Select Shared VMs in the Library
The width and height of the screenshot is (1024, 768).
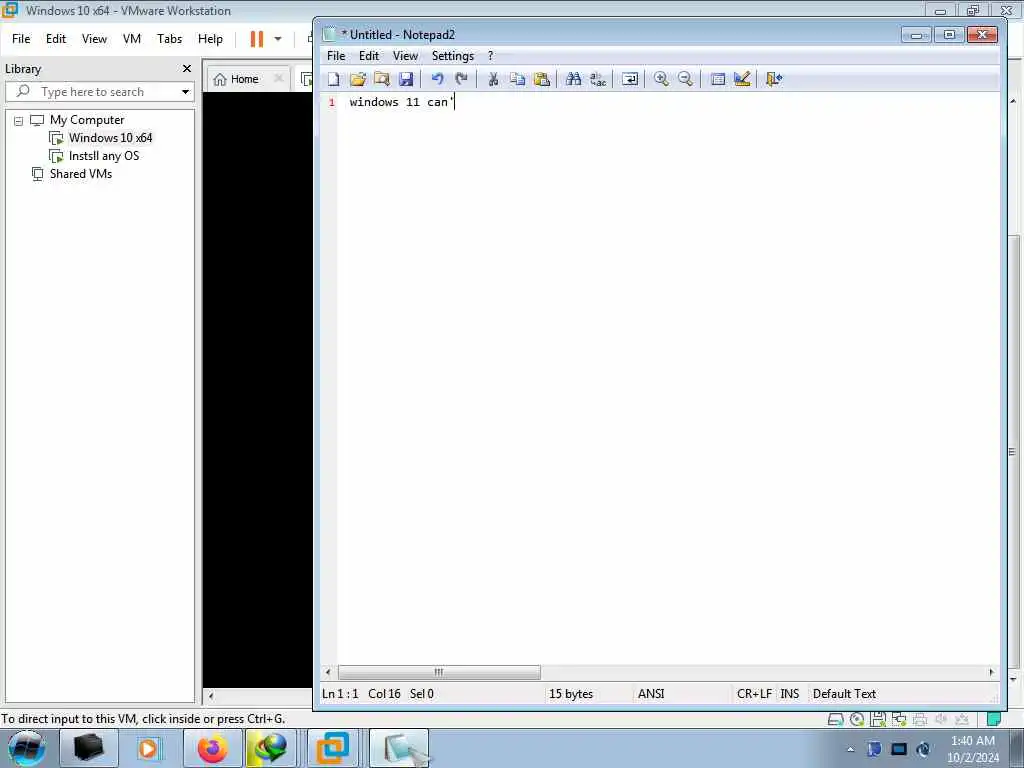tap(80, 174)
